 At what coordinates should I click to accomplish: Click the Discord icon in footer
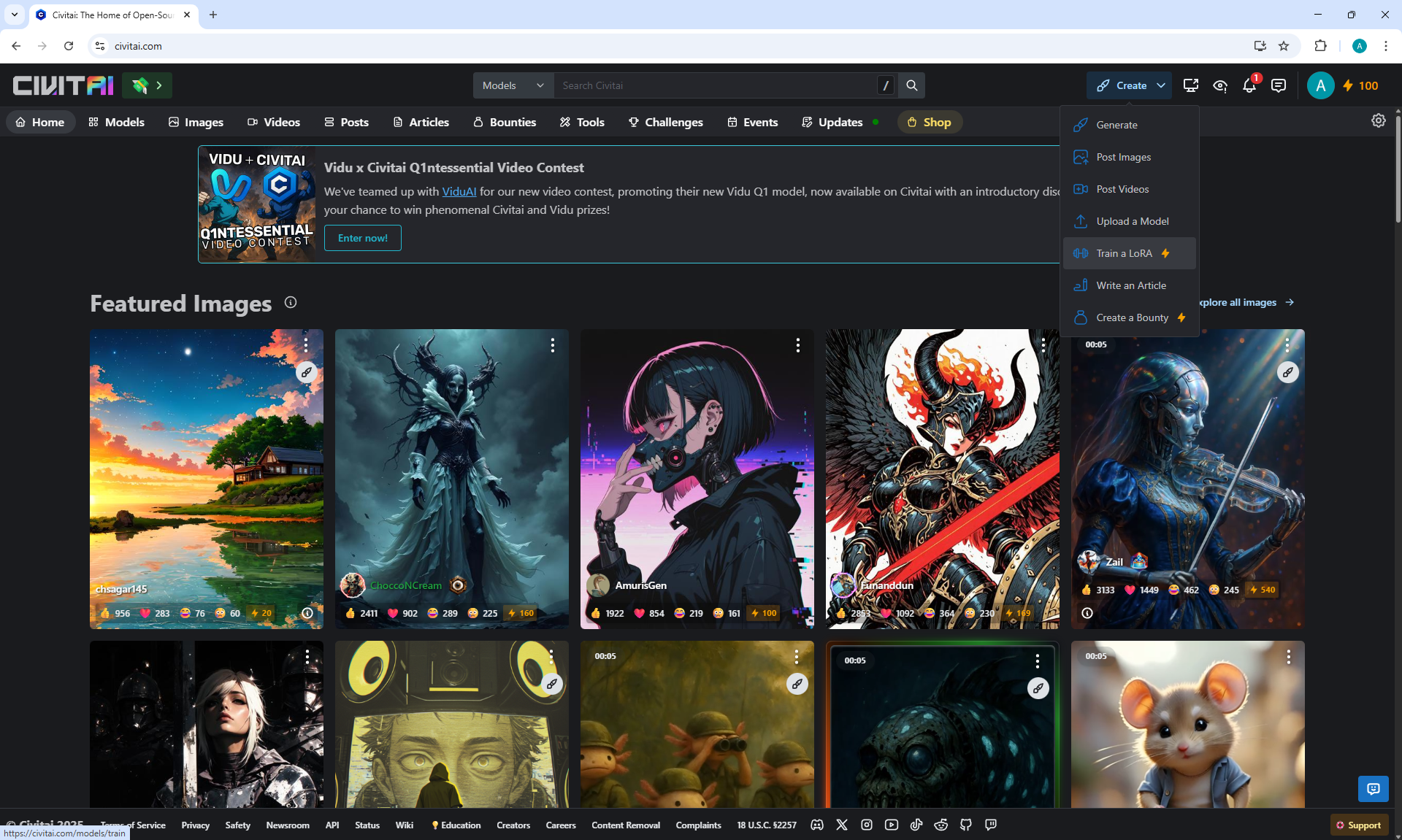point(817,825)
